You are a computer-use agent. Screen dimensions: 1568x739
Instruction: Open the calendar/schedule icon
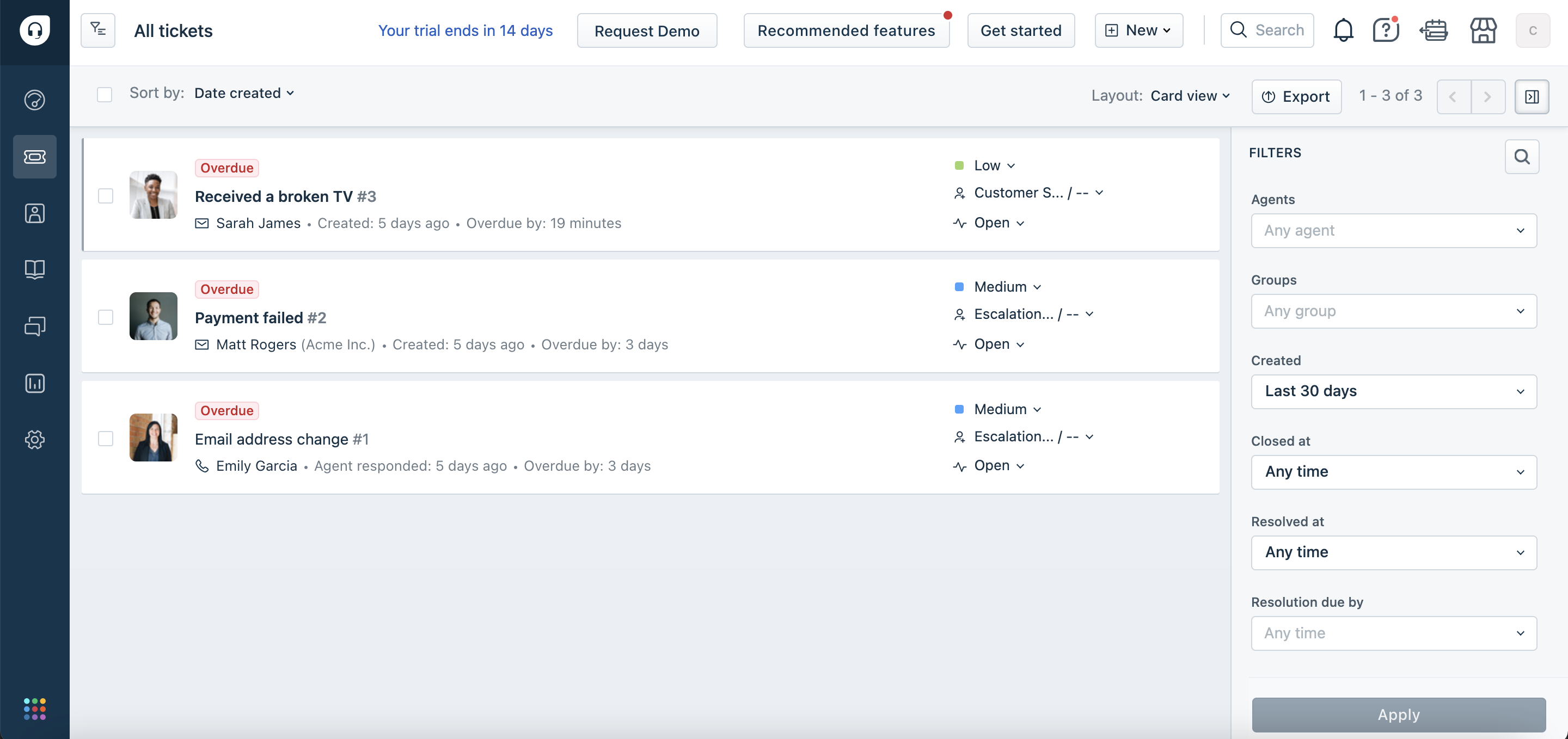(1434, 30)
